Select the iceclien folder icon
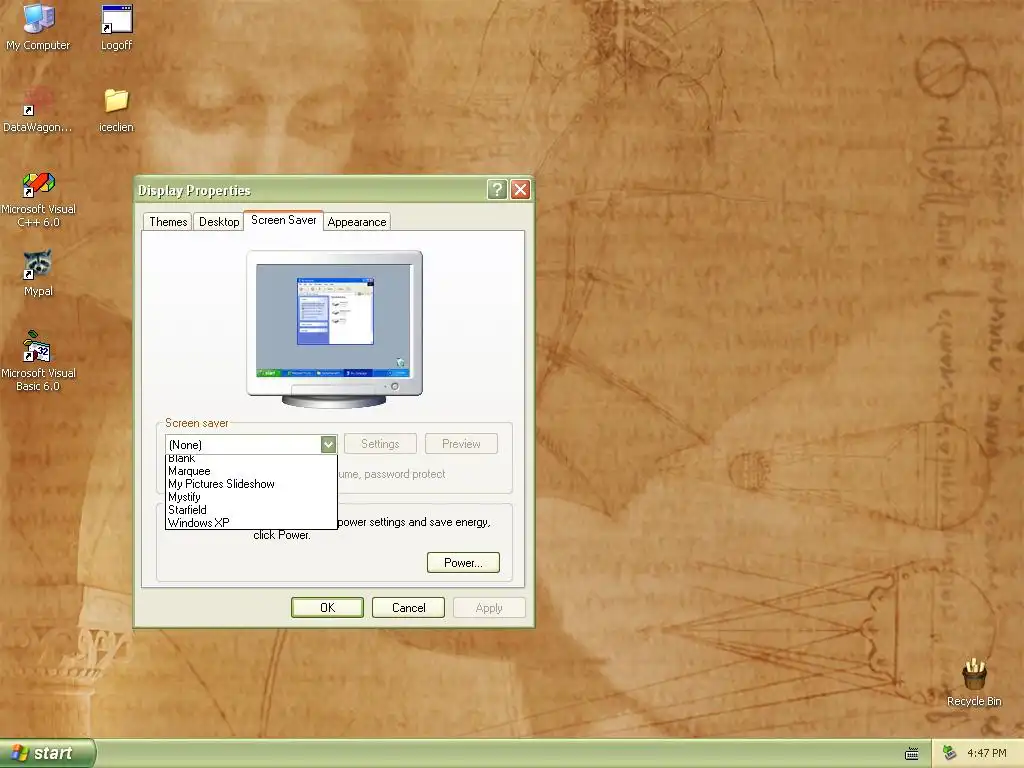The height and width of the screenshot is (768, 1024). pos(116,109)
